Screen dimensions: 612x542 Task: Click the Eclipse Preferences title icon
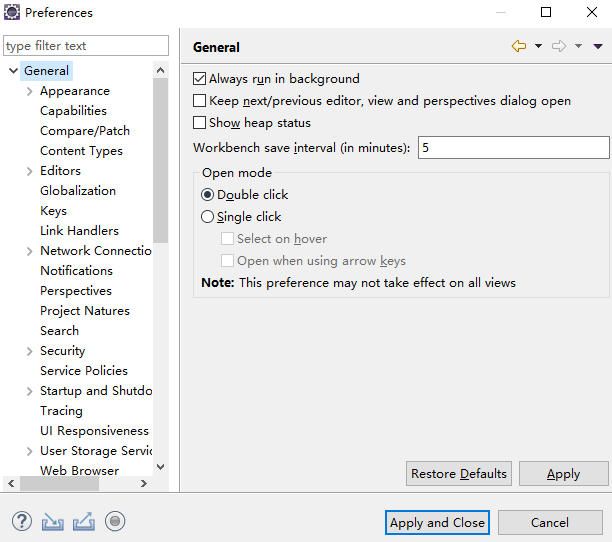tap(12, 12)
